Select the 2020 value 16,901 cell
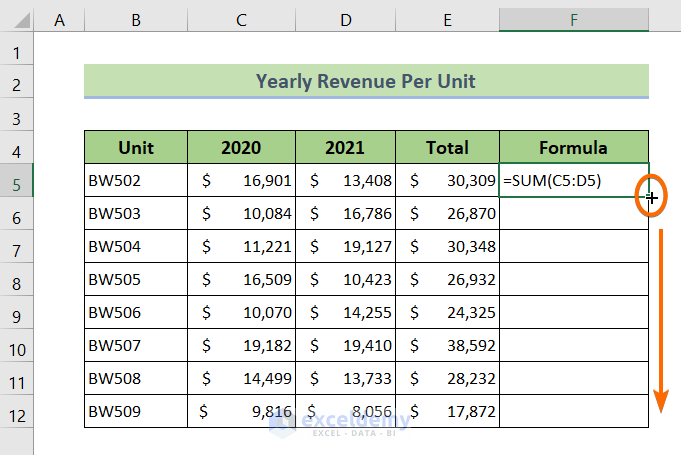Image resolution: width=681 pixels, height=455 pixels. [239, 181]
